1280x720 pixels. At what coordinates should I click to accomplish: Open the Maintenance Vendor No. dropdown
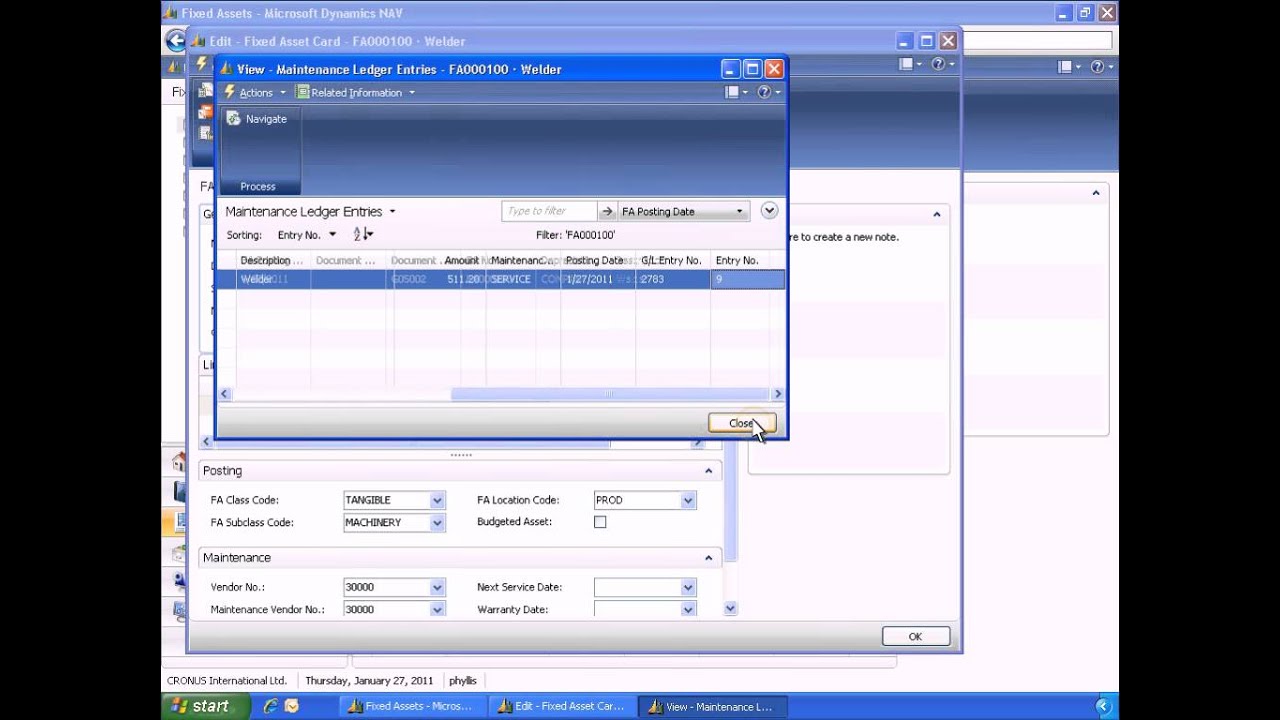437,609
